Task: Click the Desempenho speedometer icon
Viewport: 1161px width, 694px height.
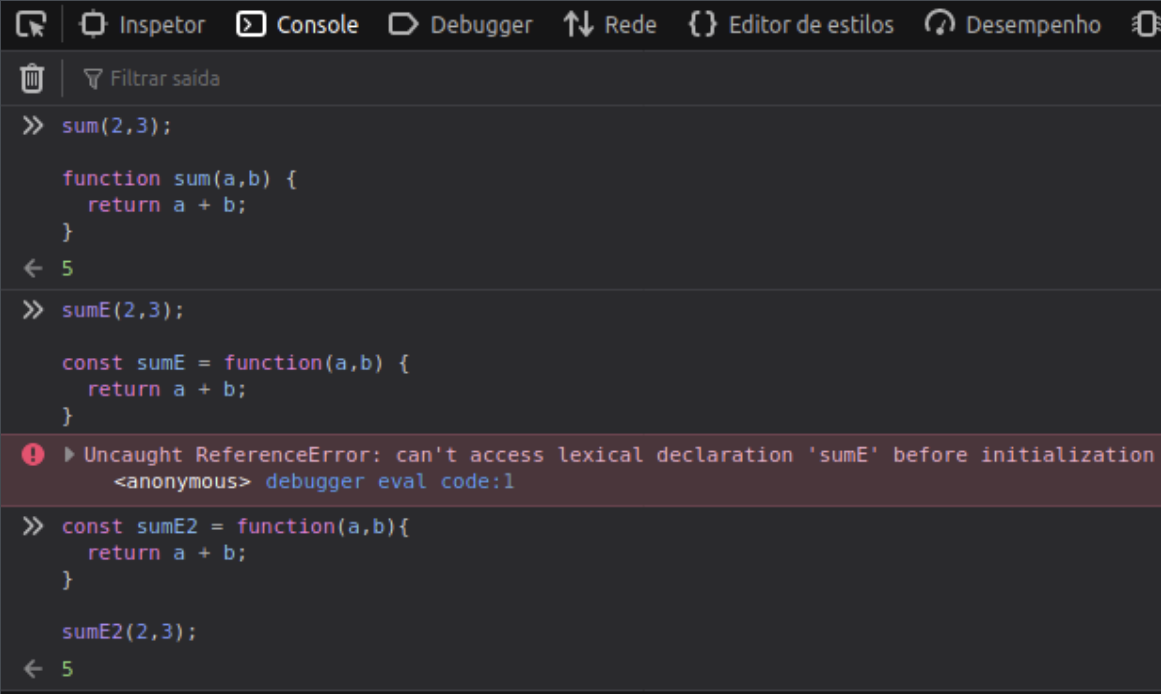Action: pos(941,24)
